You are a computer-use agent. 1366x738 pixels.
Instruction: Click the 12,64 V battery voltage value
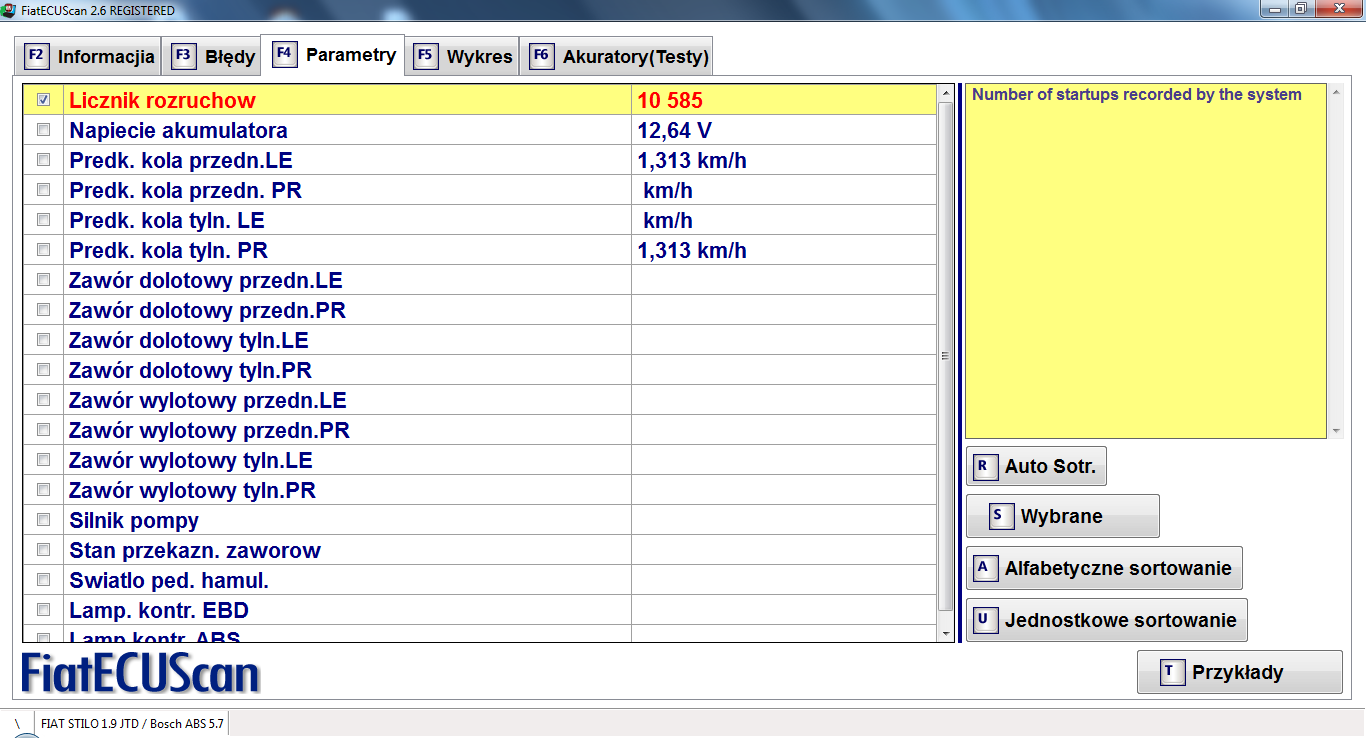click(x=675, y=130)
